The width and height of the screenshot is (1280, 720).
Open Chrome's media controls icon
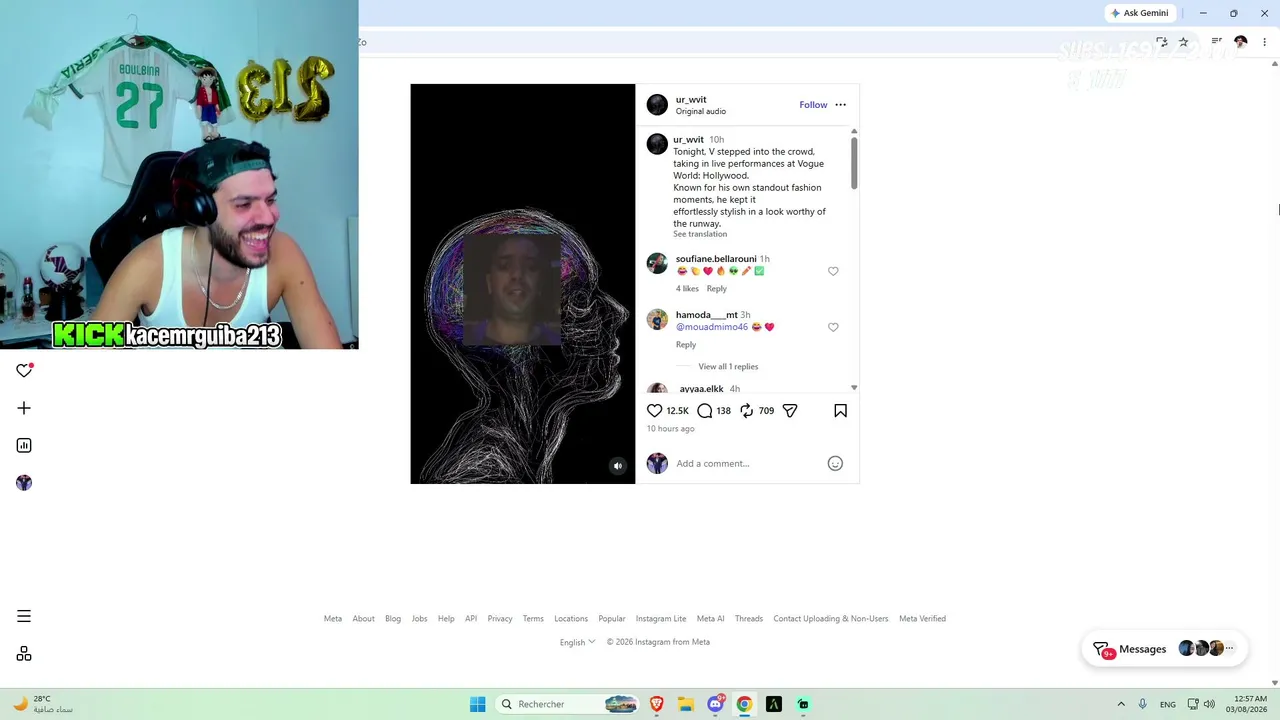point(1217,42)
